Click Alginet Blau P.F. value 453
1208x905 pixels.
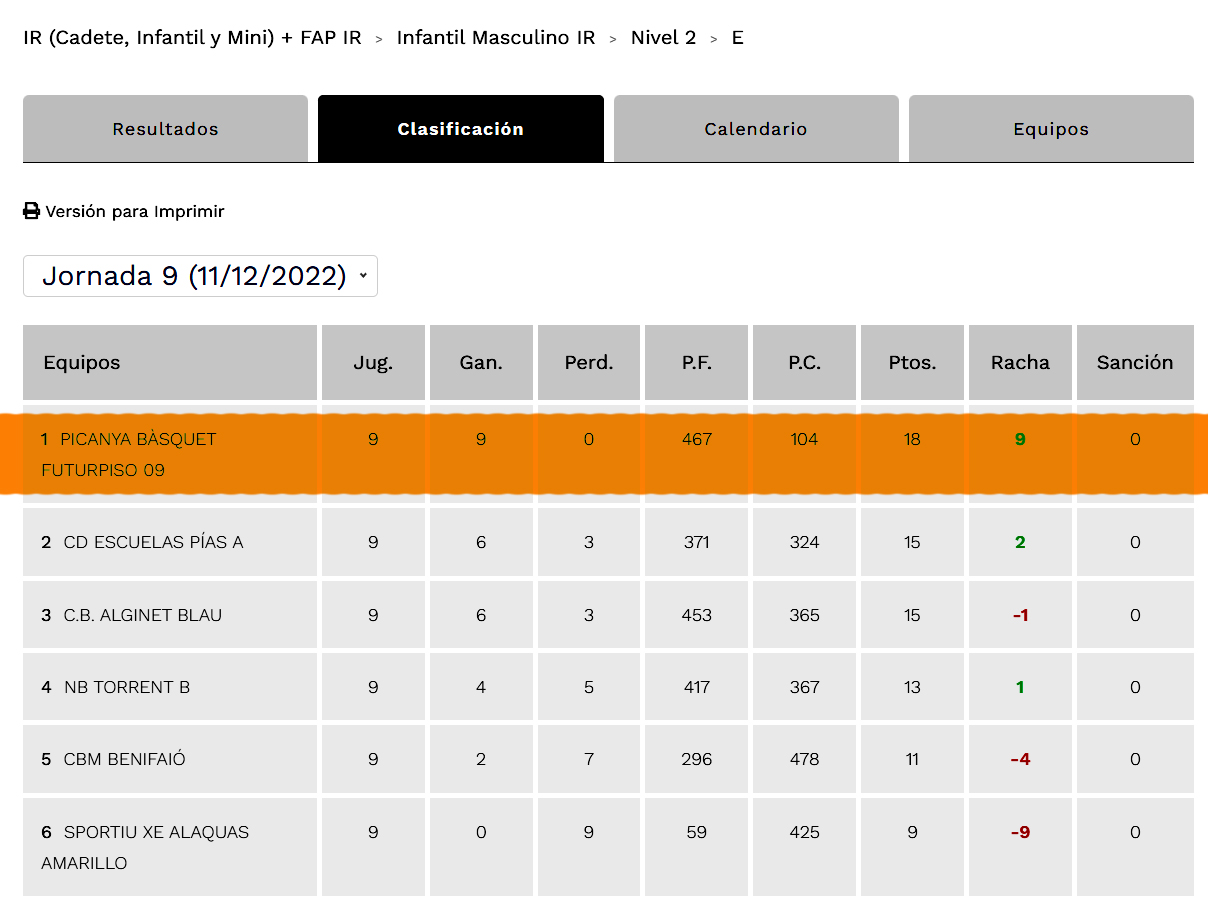697,615
